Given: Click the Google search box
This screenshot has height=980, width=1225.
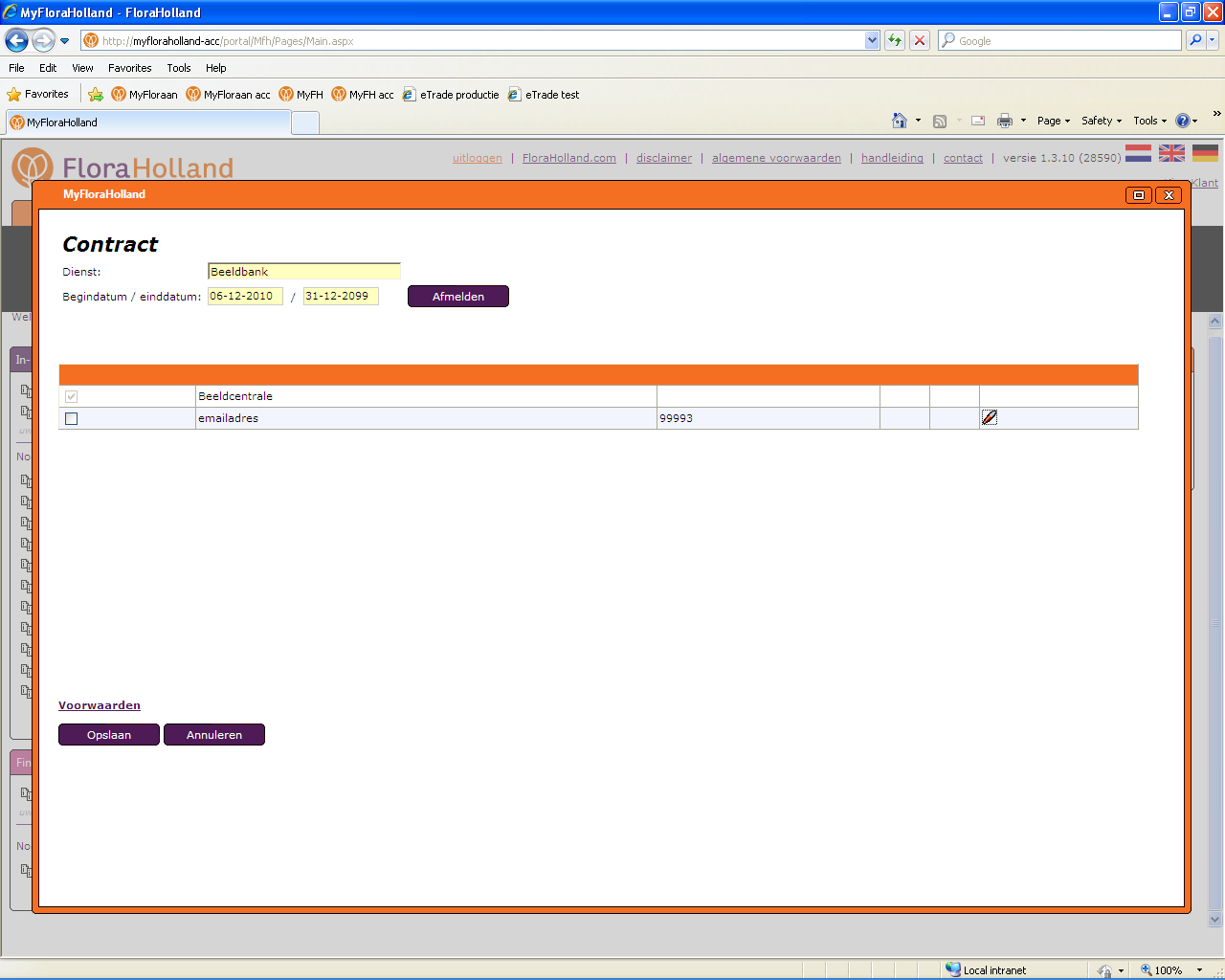Looking at the screenshot, I should tap(1060, 40).
